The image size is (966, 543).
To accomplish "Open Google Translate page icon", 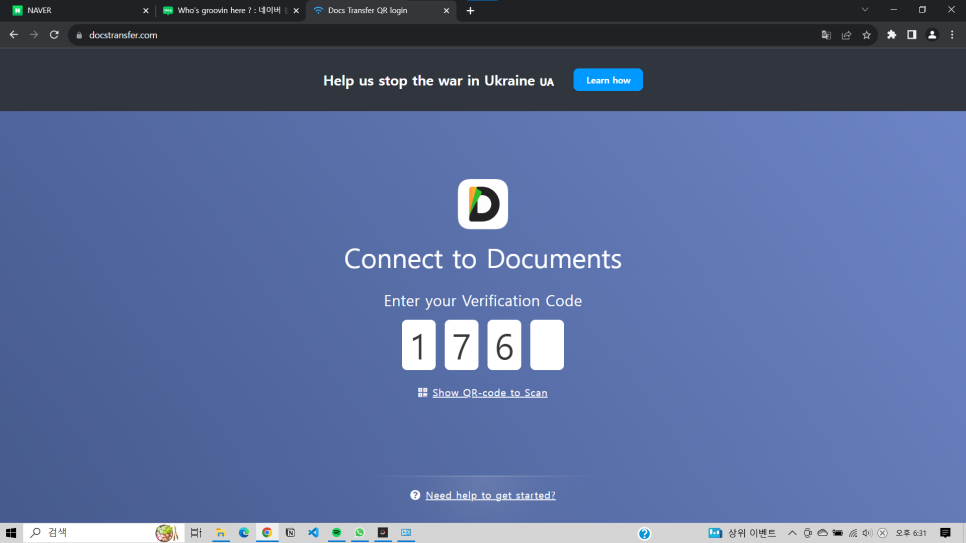I will coord(826,35).
